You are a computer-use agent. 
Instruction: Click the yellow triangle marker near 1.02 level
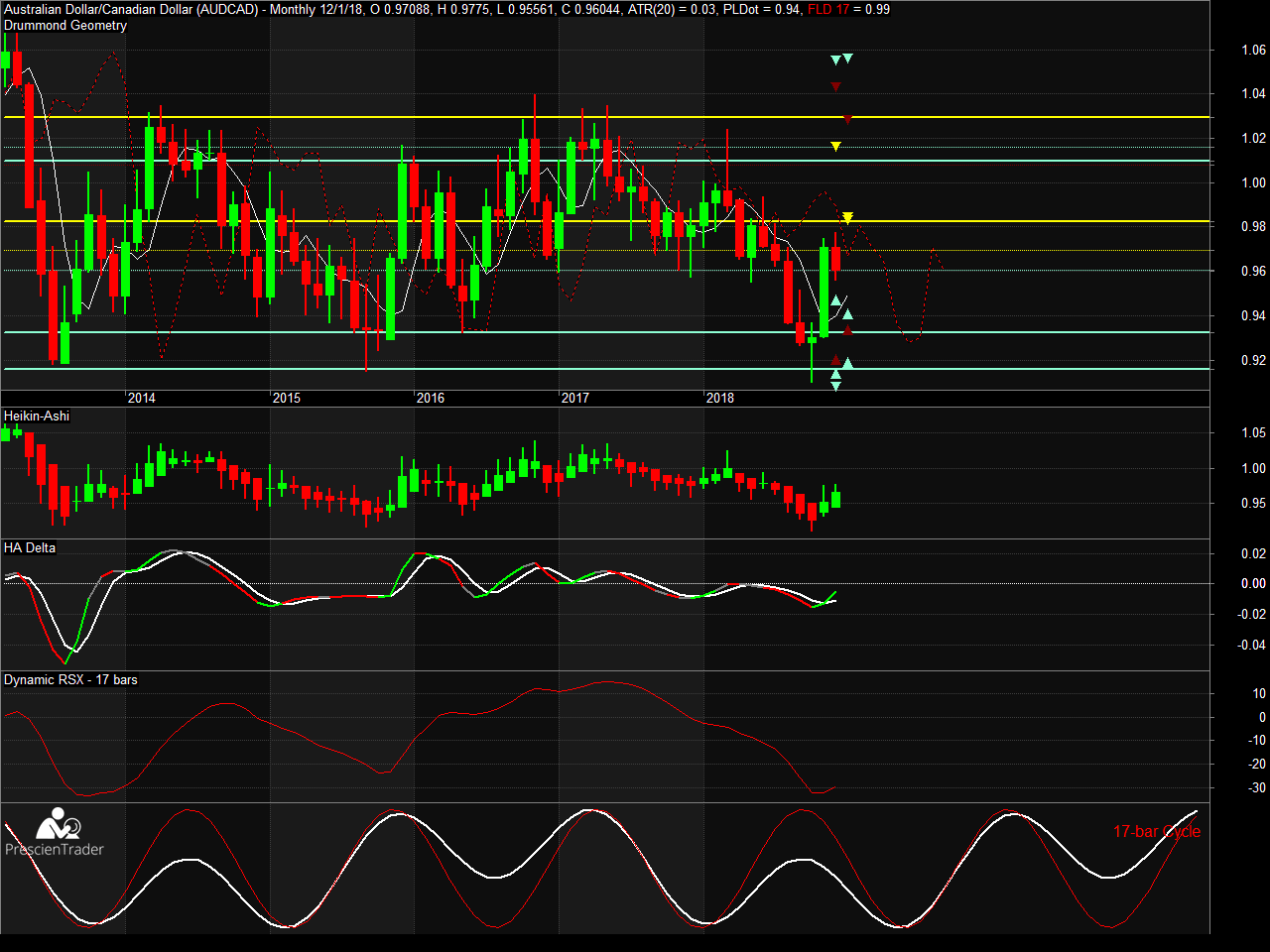tap(835, 147)
